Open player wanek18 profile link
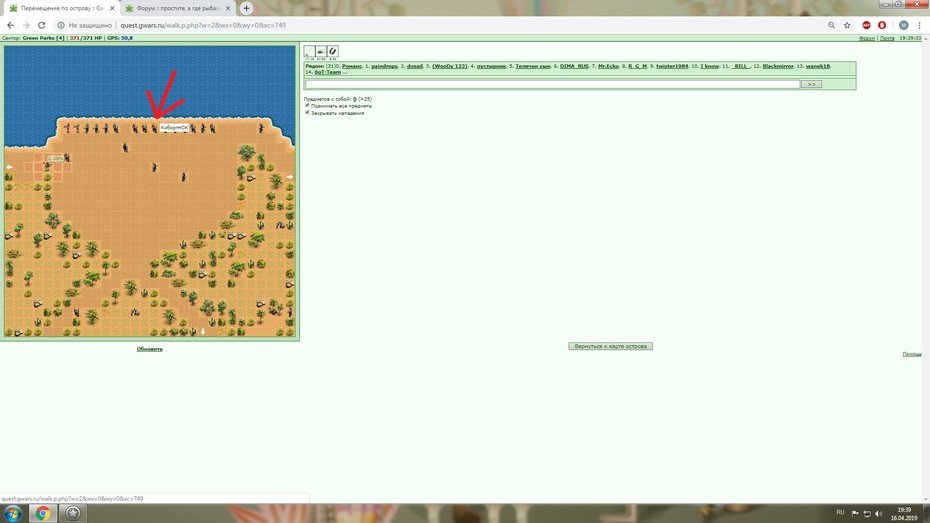This screenshot has width=930, height=523. tap(818, 66)
